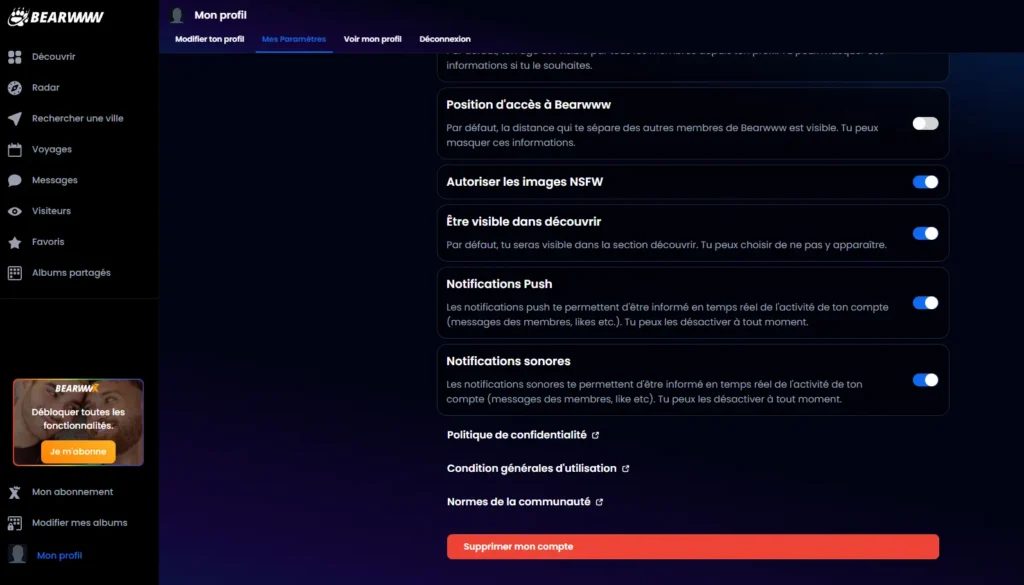
Task: Switch to the Modifier ton profil tab
Action: point(209,39)
